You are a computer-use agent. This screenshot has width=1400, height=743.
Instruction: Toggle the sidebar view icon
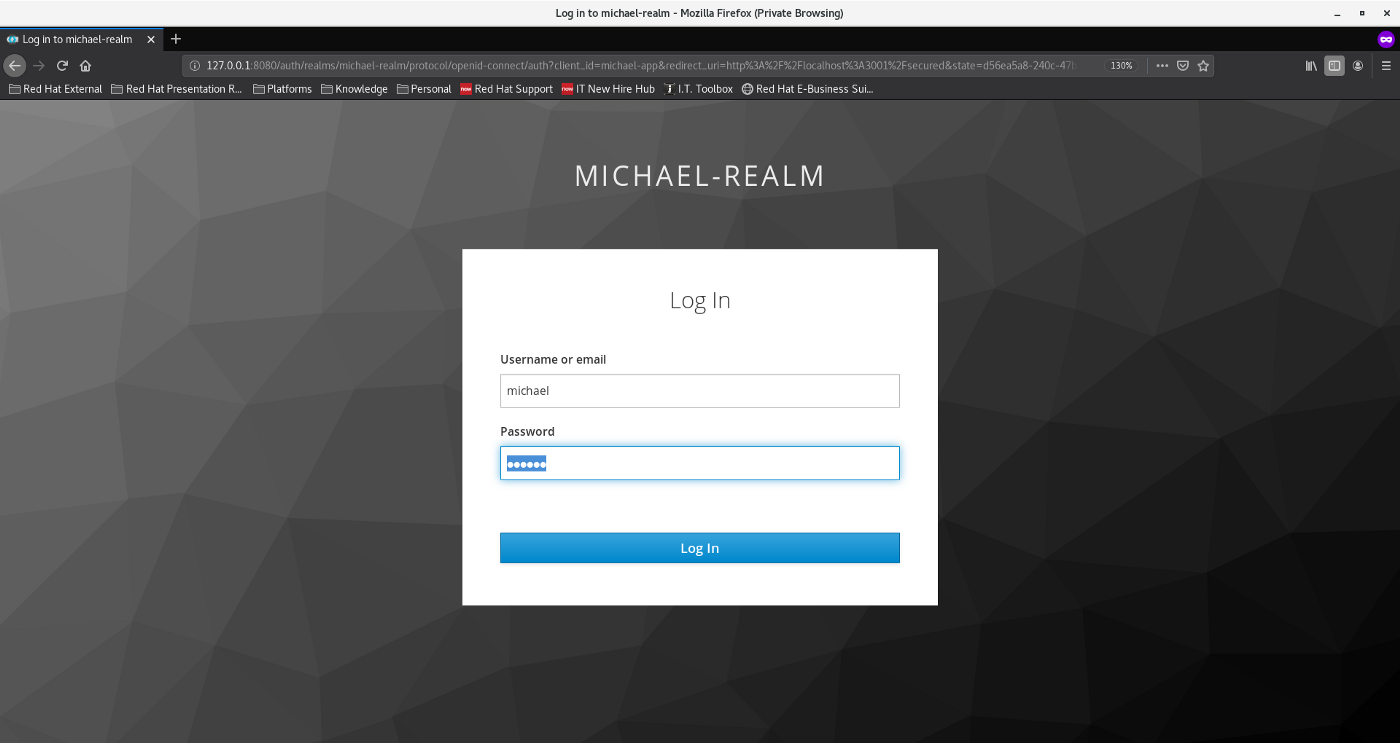1334,66
